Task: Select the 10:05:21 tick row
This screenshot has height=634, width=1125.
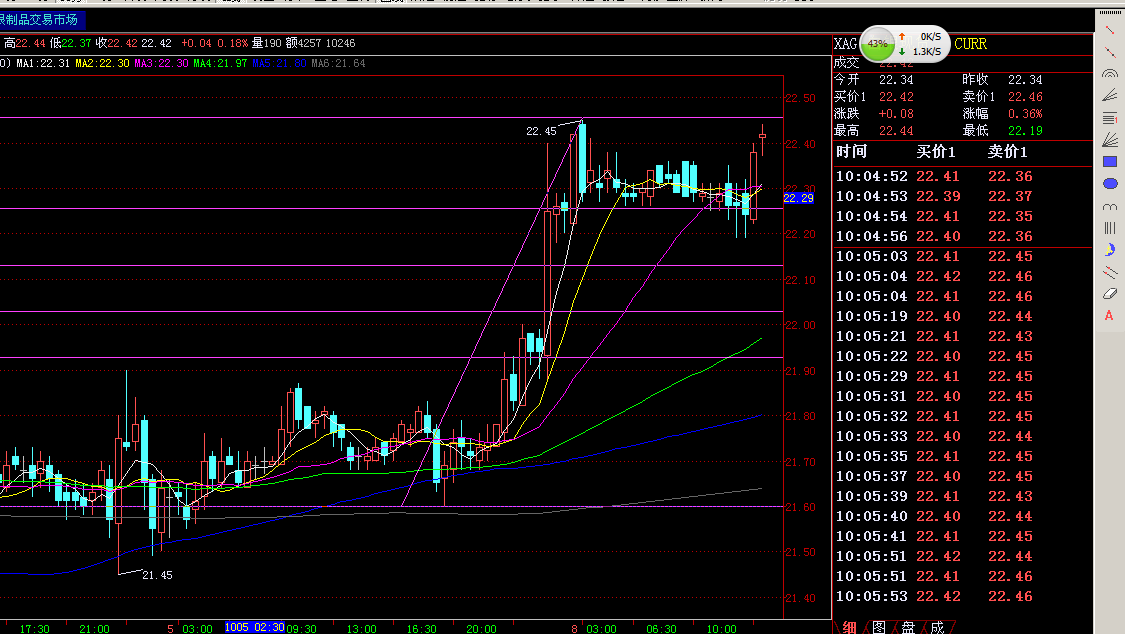Action: pos(962,336)
